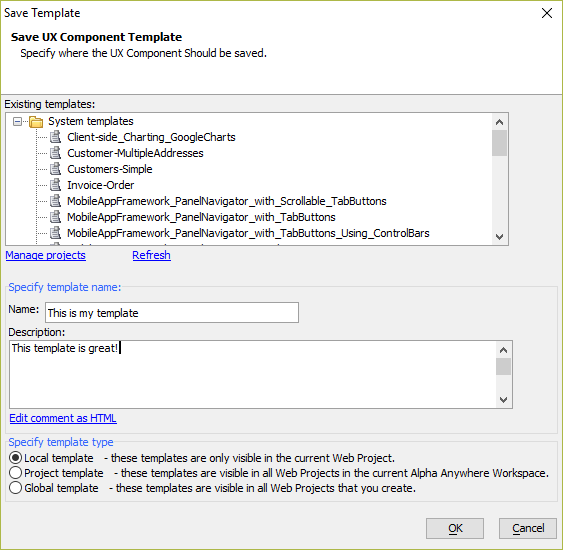Click in the template Name field
563x550 pixels.
172,313
